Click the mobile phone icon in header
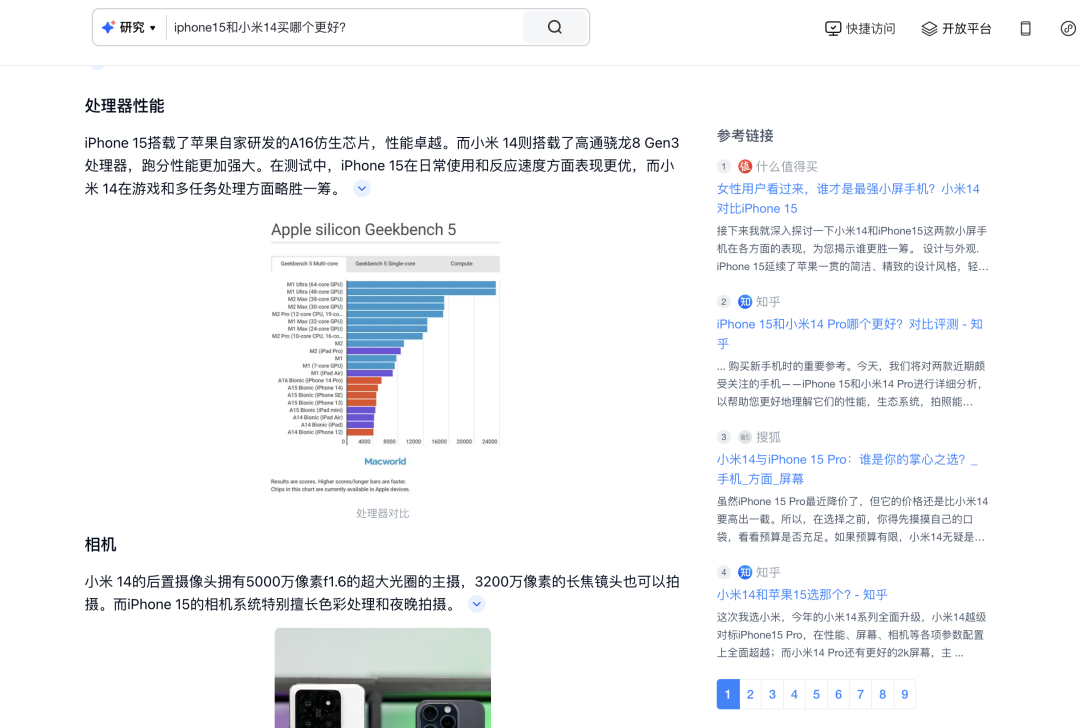The image size is (1080, 728). 1026,28
